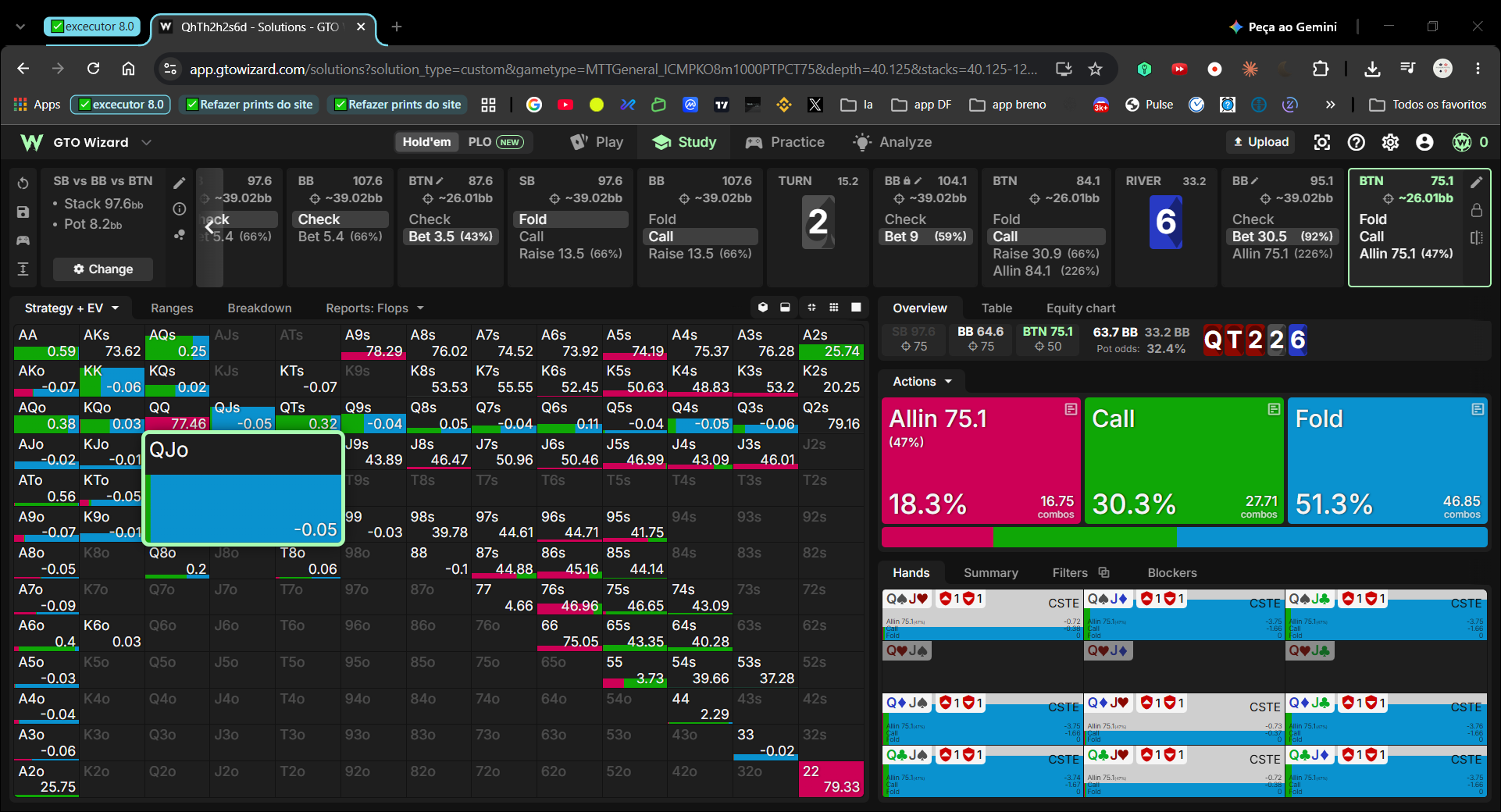Screen dimensions: 1501x812
Task: Click the reset/undo arrow icon in left sidebar
Action: point(23,183)
